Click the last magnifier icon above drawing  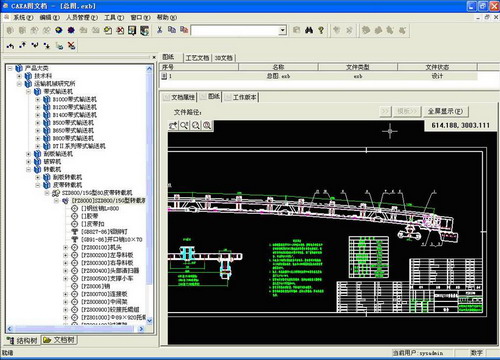[x=207, y=125]
